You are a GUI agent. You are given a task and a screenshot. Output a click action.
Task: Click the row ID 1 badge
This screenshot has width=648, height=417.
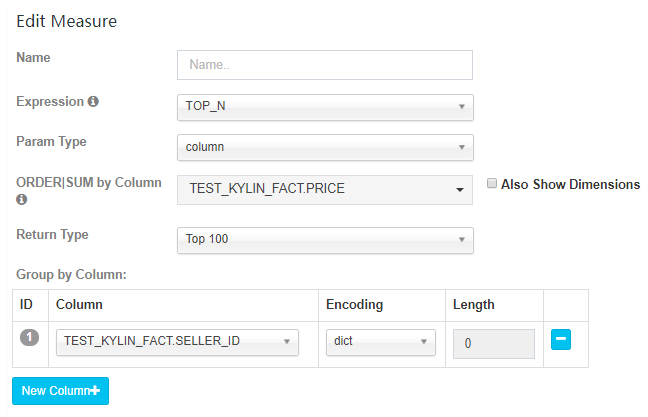coord(29,338)
